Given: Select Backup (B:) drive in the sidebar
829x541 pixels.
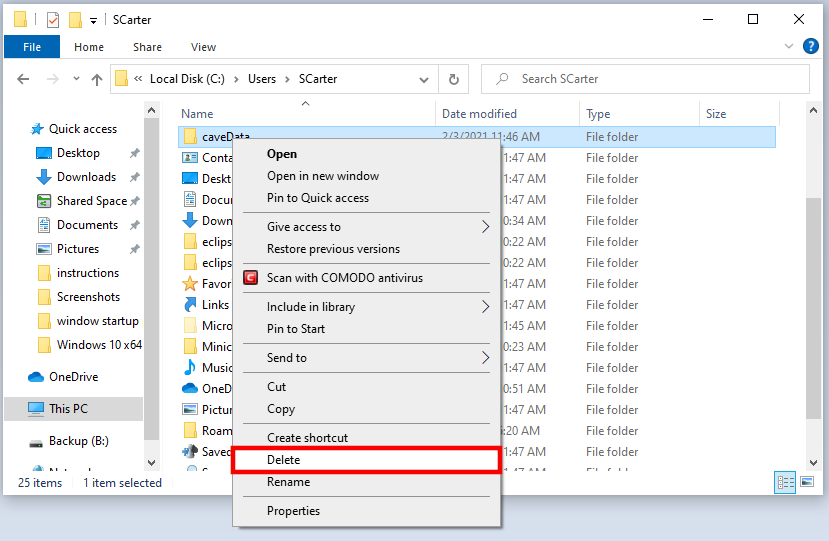Looking at the screenshot, I should point(79,441).
